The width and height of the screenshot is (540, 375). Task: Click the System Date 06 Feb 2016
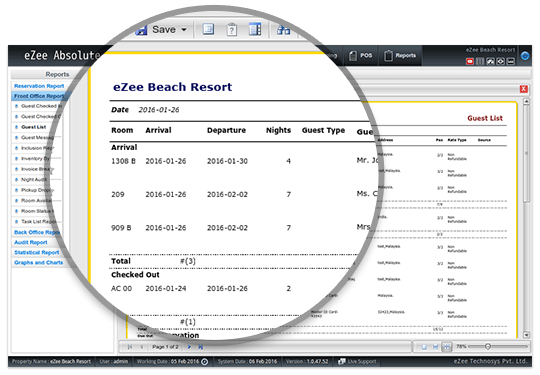[248, 362]
